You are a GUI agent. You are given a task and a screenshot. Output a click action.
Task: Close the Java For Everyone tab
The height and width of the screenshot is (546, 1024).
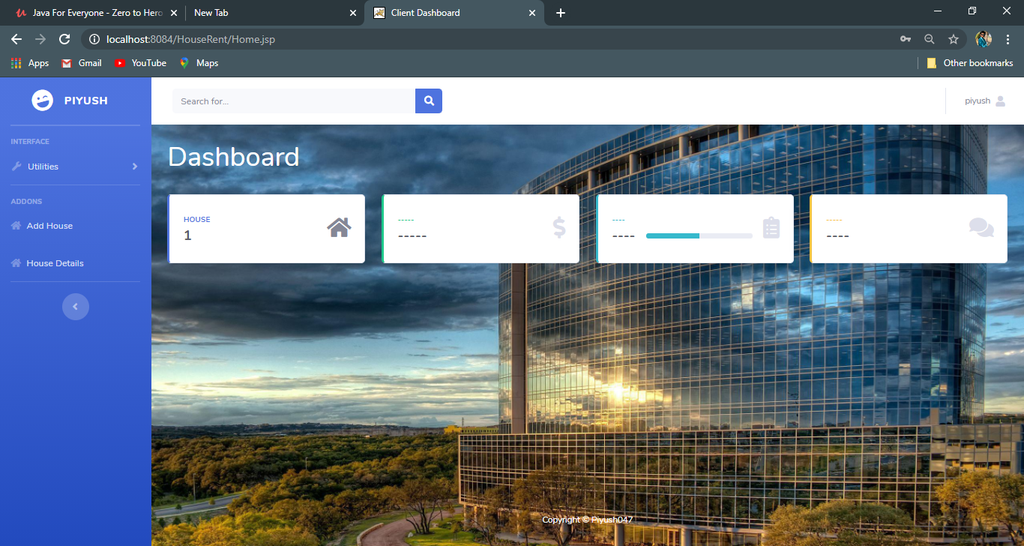174,12
